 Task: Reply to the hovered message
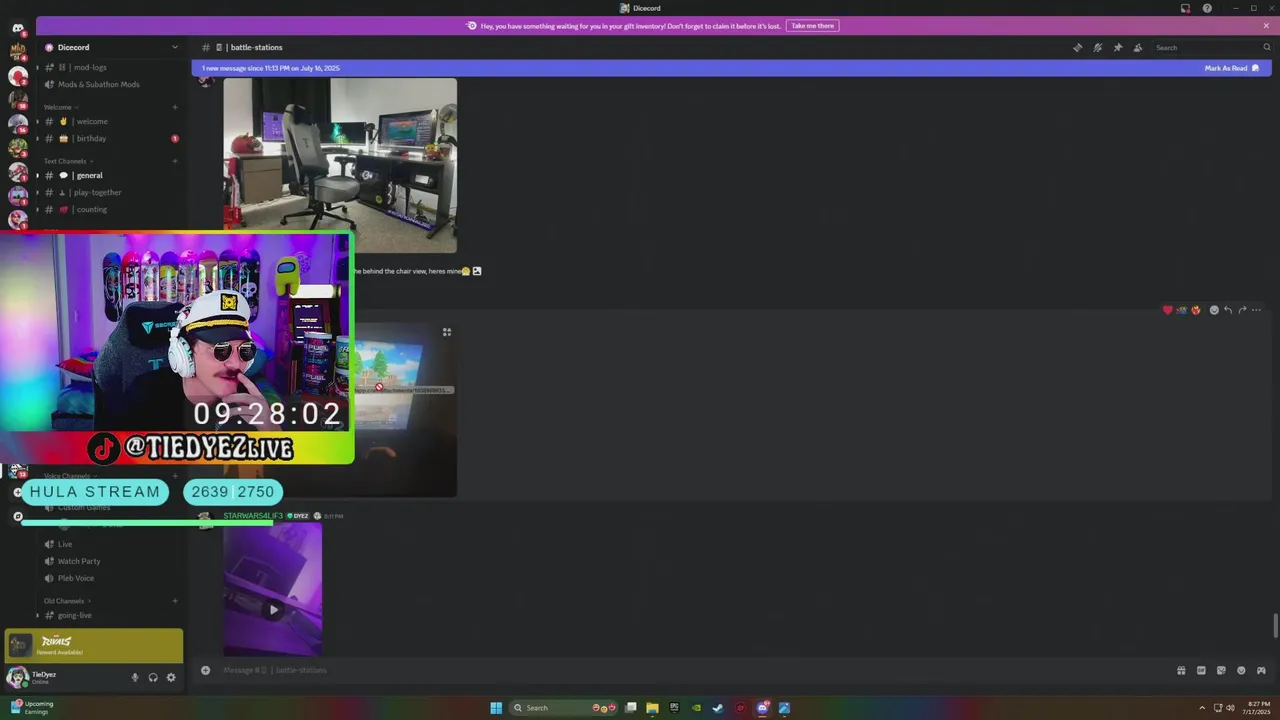click(x=1228, y=310)
